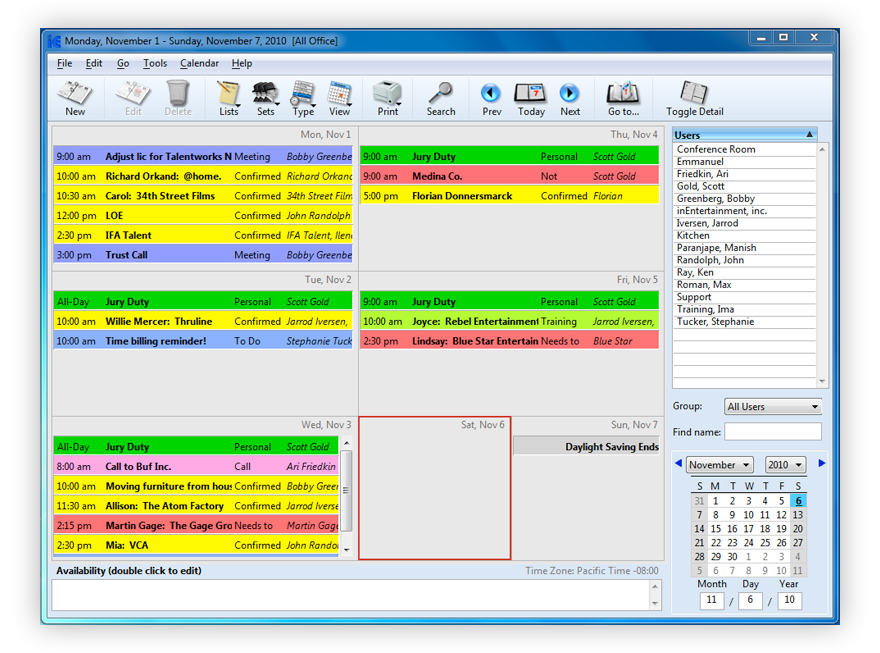
Task: Click the Users list scrollbar down arrow
Action: point(822,381)
